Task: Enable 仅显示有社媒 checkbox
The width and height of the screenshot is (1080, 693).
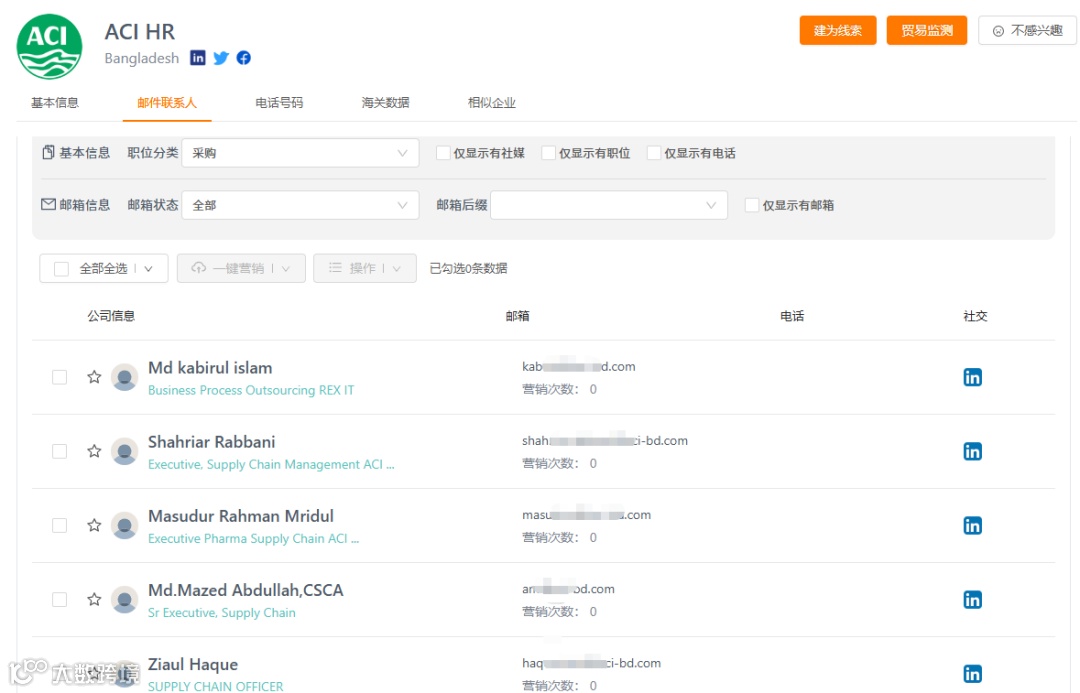Action: (x=443, y=153)
